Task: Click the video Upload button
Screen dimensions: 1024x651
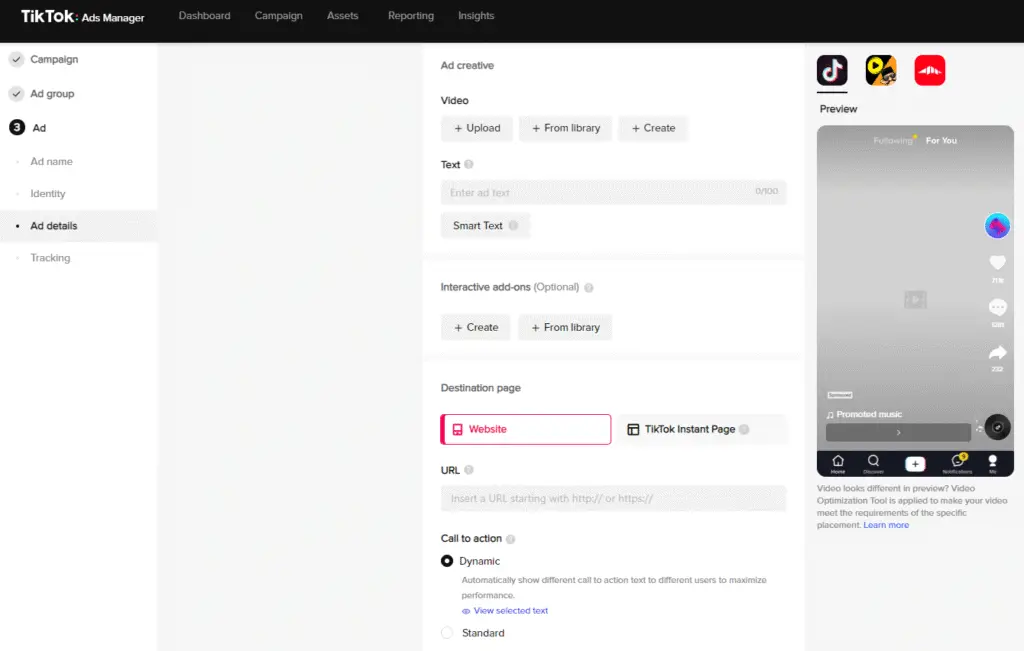Action: coord(477,128)
